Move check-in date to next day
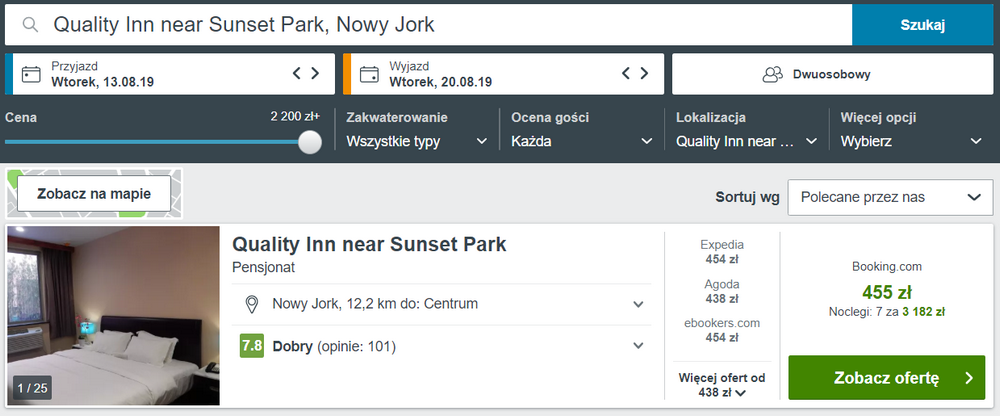This screenshot has height=416, width=1000. coord(315,73)
